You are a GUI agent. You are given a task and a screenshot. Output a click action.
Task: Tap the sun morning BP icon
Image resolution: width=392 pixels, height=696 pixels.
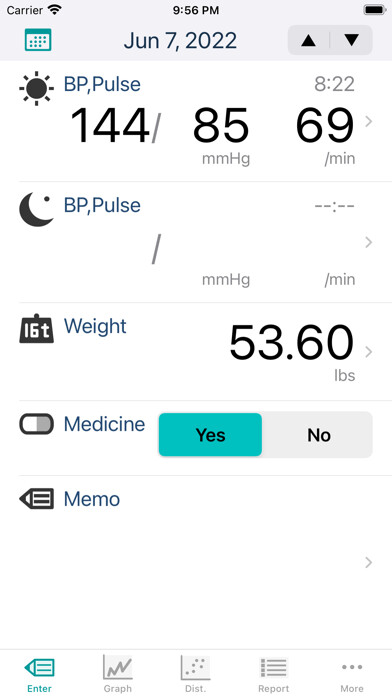tap(36, 88)
